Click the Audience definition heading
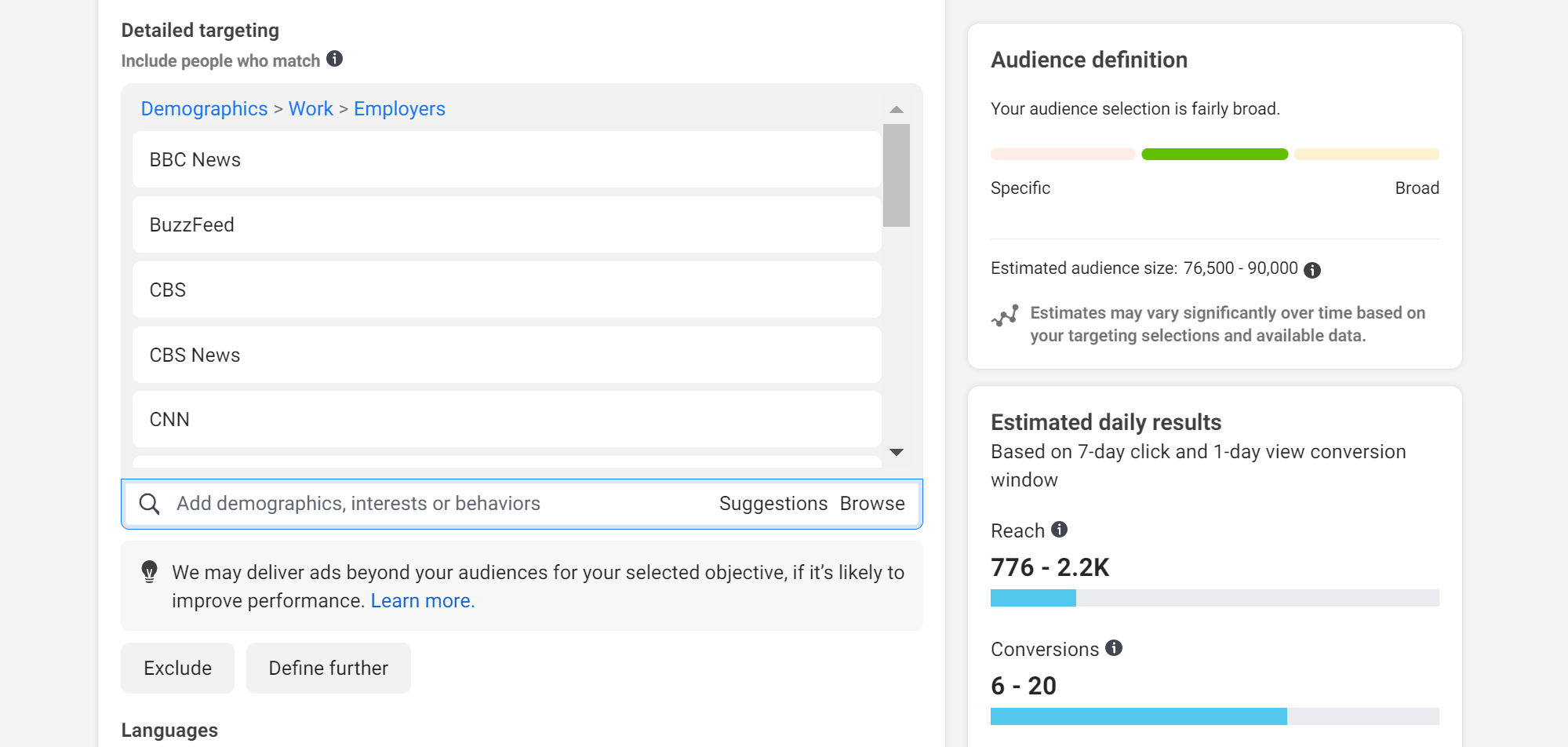This screenshot has height=747, width=1568. (1089, 60)
